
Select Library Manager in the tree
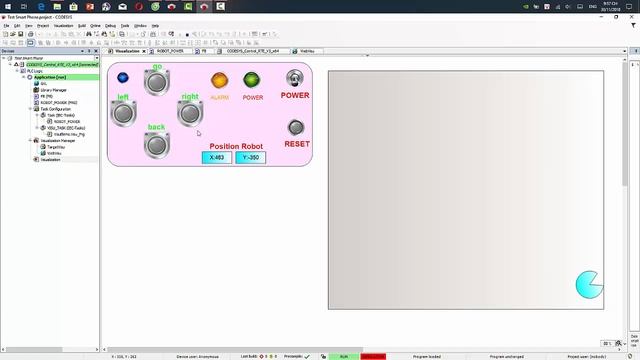point(53,90)
